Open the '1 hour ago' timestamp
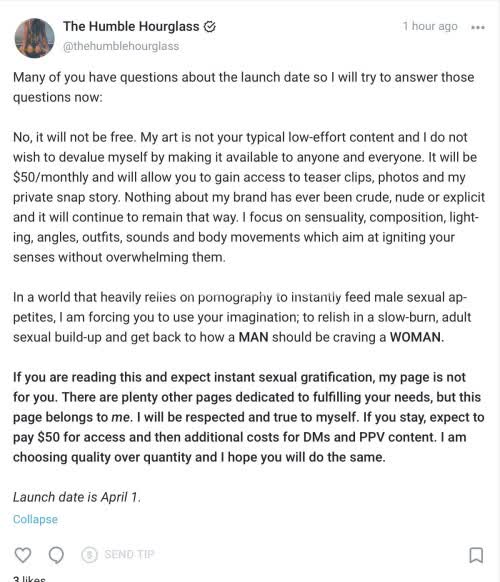Viewport: 500px width, 582px height. (x=430, y=26)
